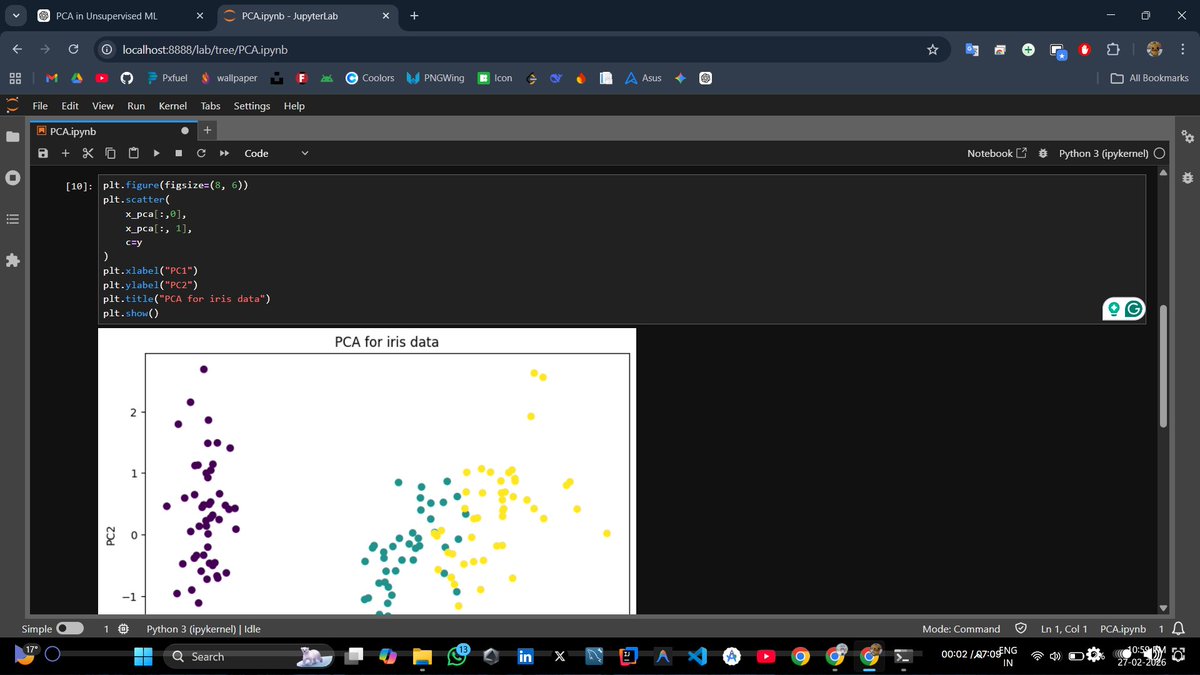Go back in the browser
This screenshot has width=1200, height=675.
(x=16, y=49)
